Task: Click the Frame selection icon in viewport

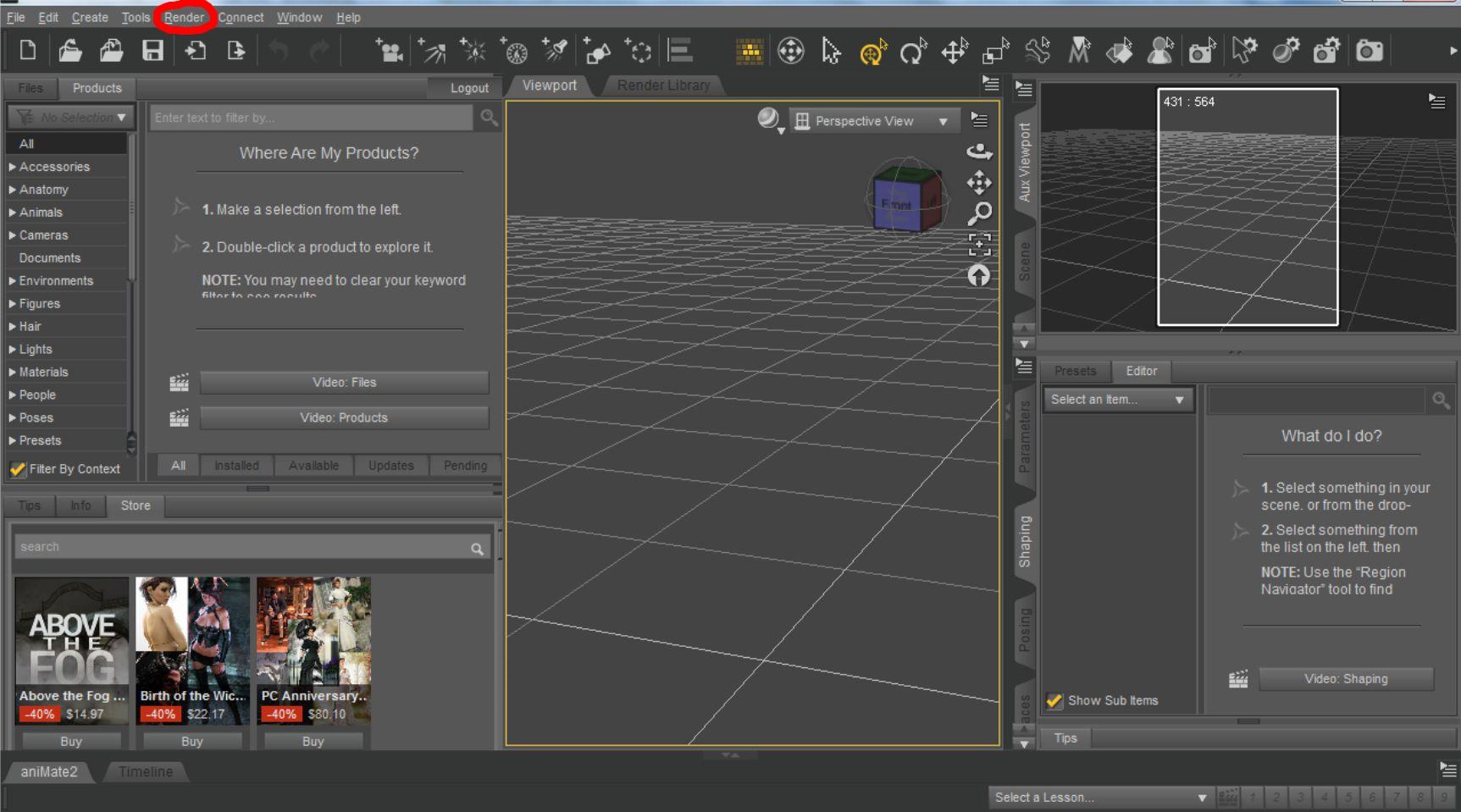Action: pos(979,245)
